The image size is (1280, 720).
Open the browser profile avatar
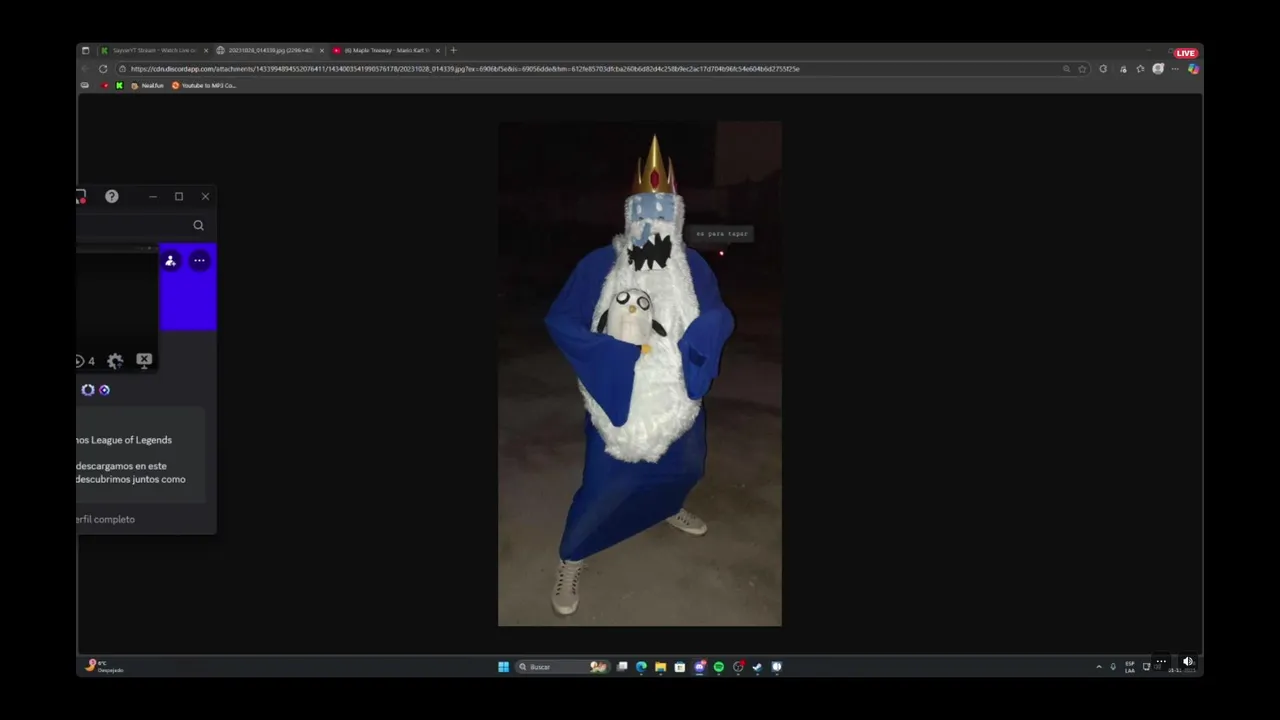(1158, 69)
